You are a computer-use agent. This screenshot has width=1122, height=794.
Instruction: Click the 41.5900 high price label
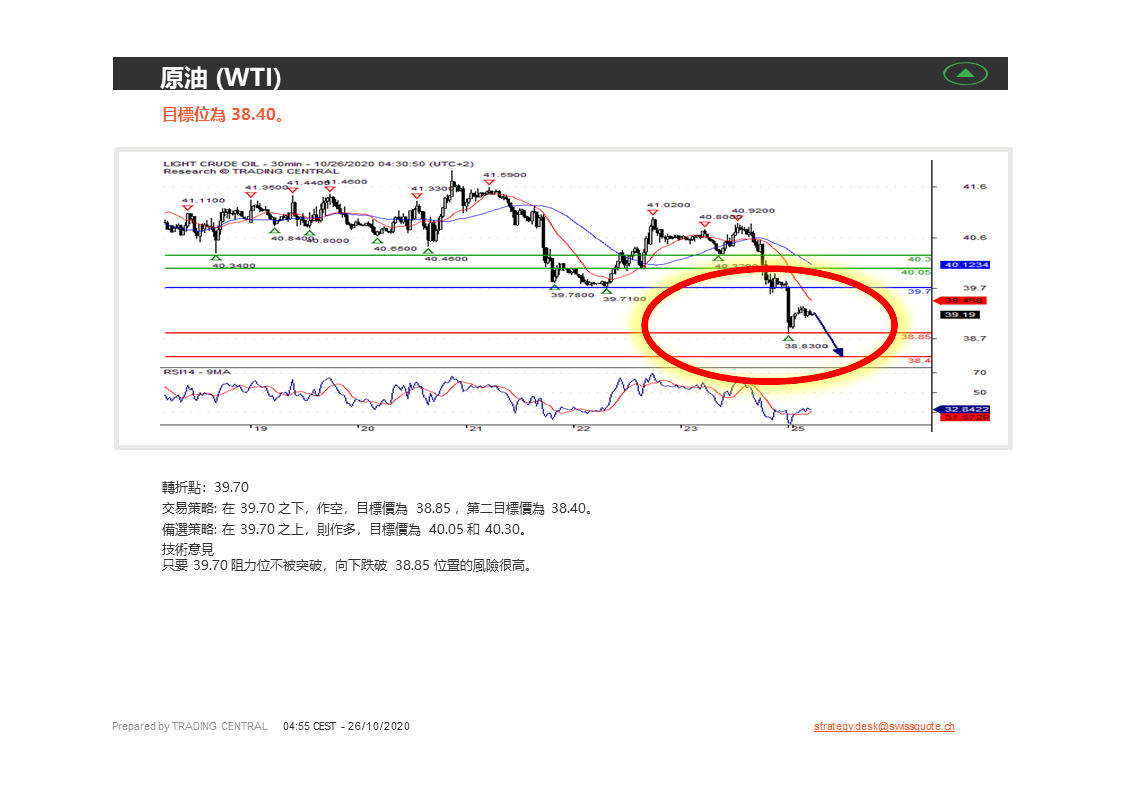click(x=504, y=175)
